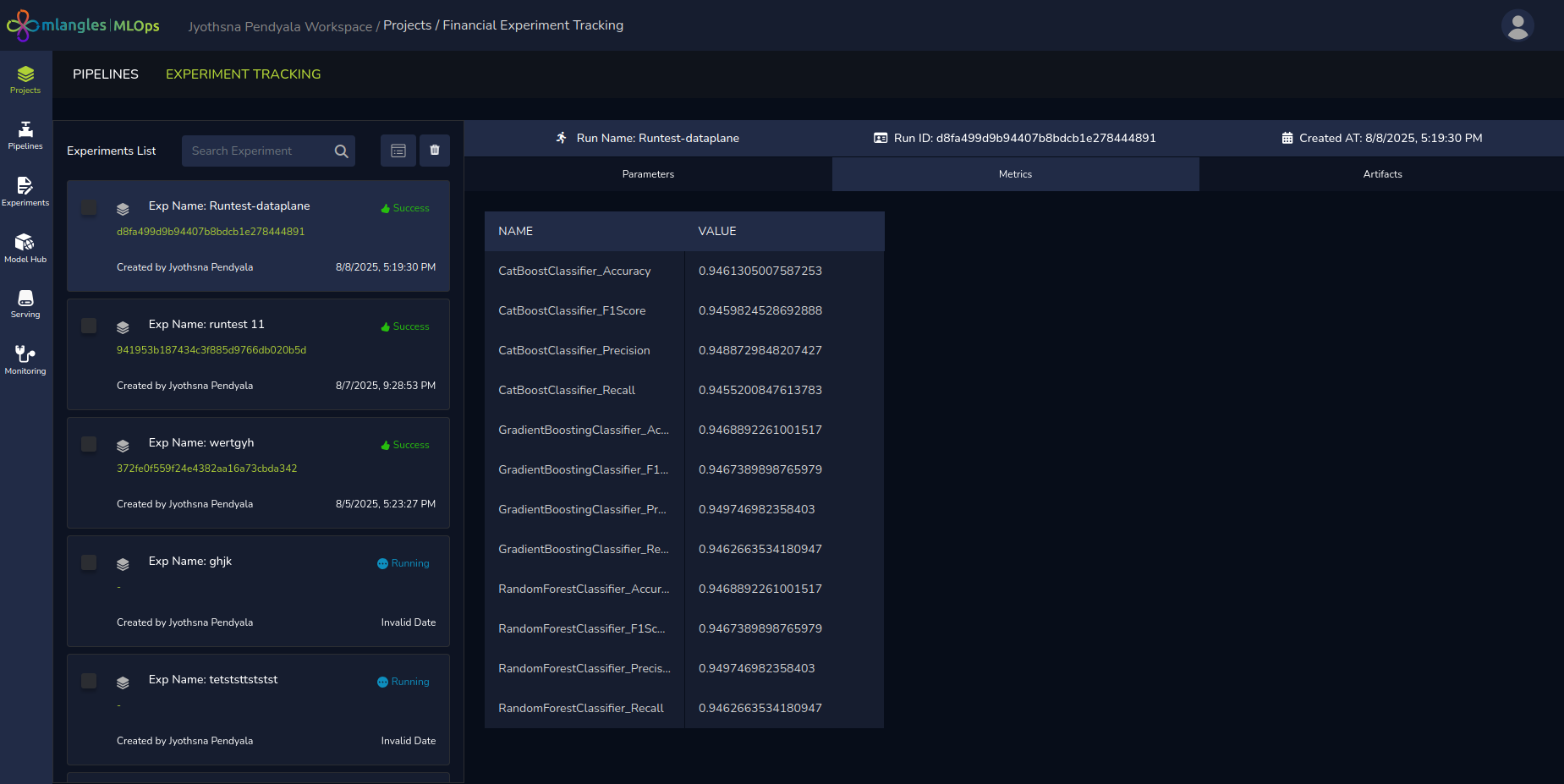
Task: Open the Monitoring section
Action: tap(25, 359)
